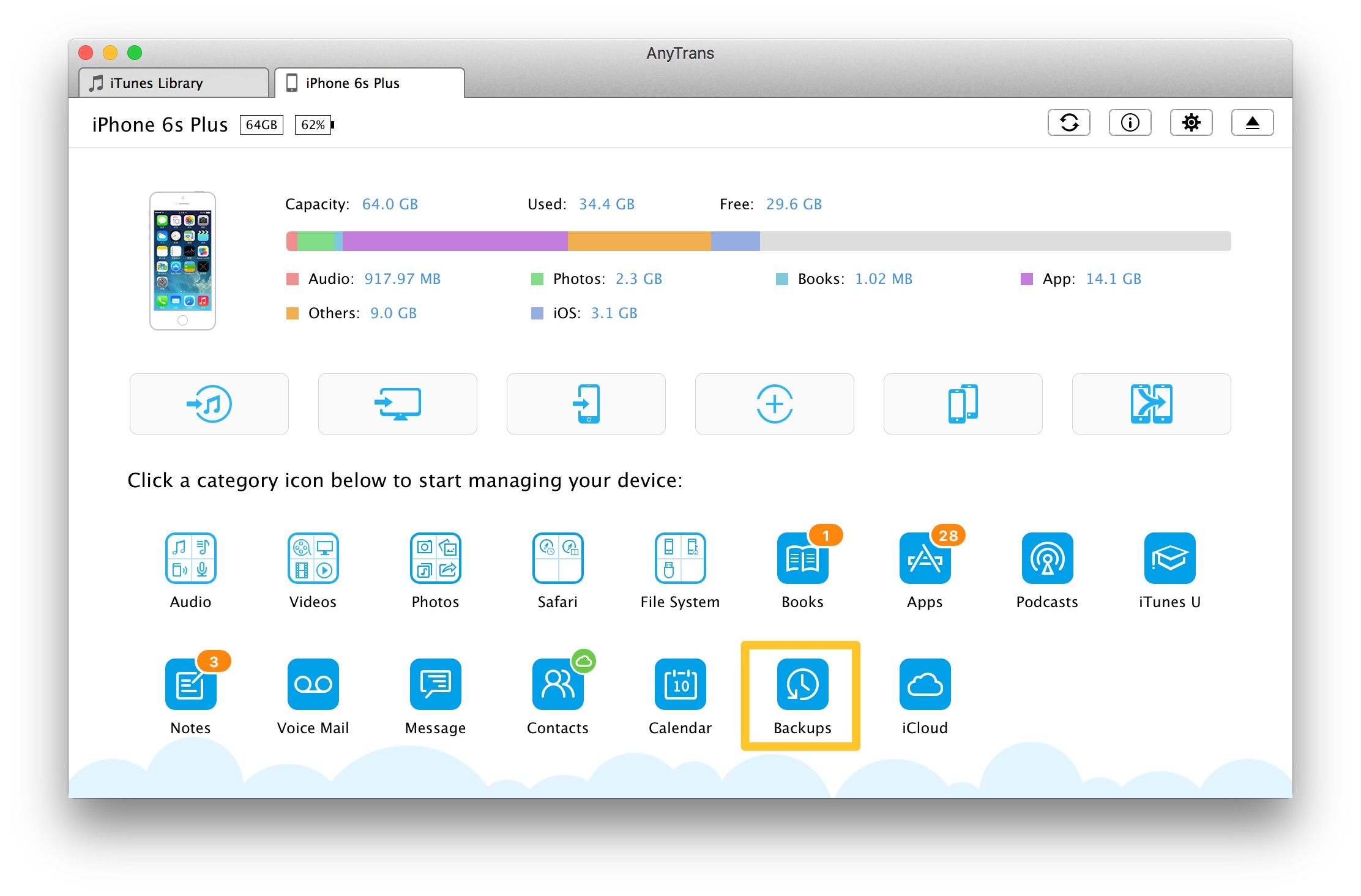Open the Safari category icon

[x=557, y=558]
